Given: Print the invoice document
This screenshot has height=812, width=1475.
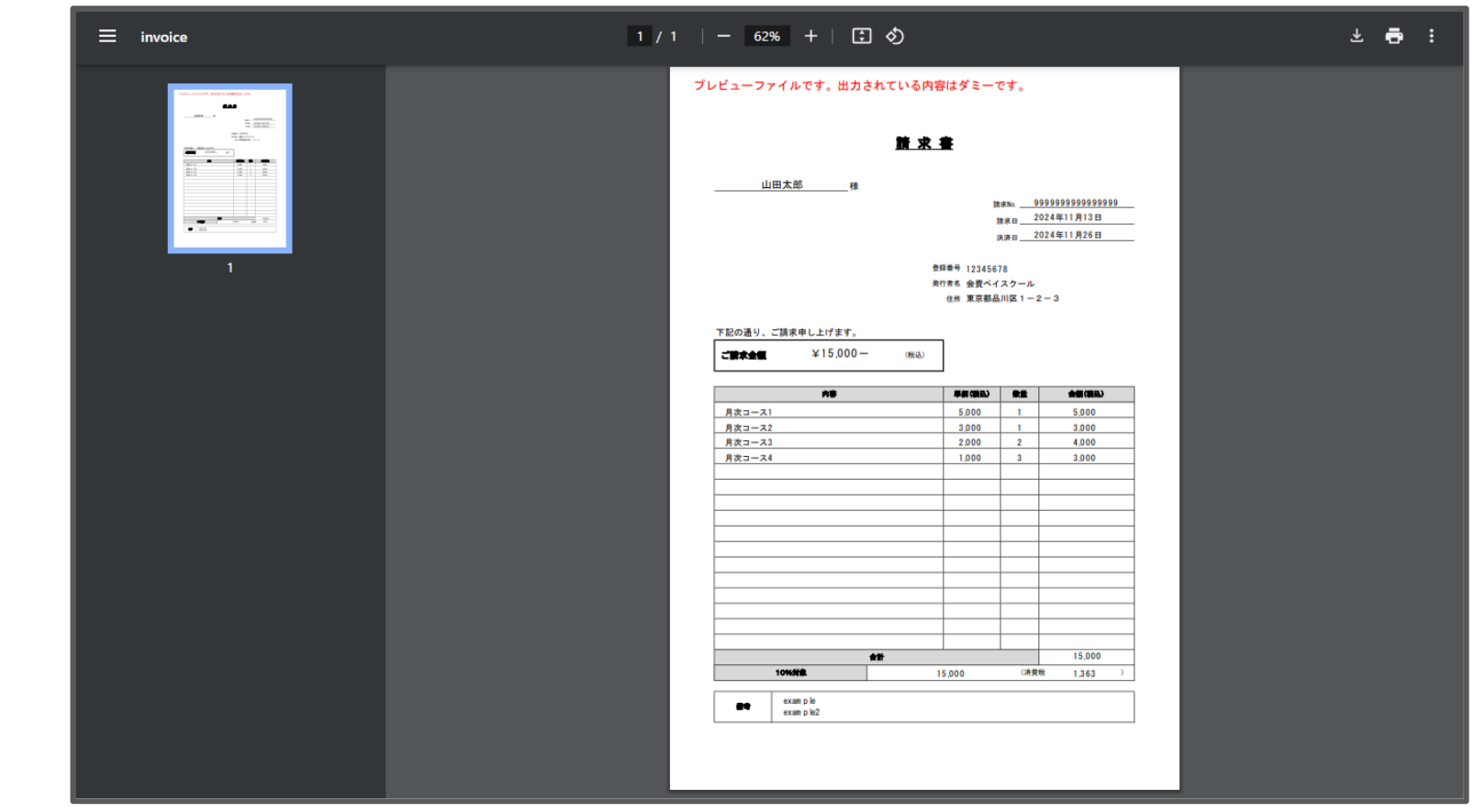Looking at the screenshot, I should [x=1393, y=37].
